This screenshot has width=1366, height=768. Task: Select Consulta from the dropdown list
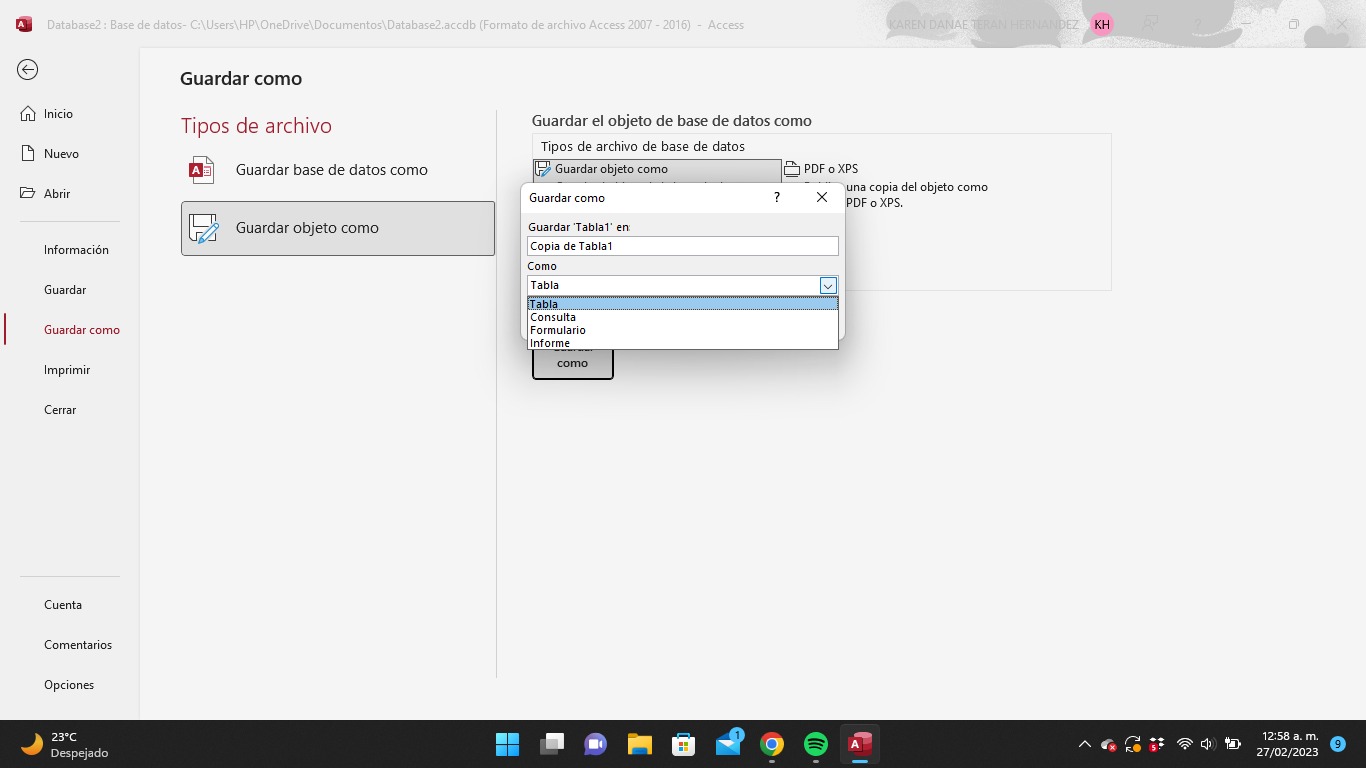553,317
